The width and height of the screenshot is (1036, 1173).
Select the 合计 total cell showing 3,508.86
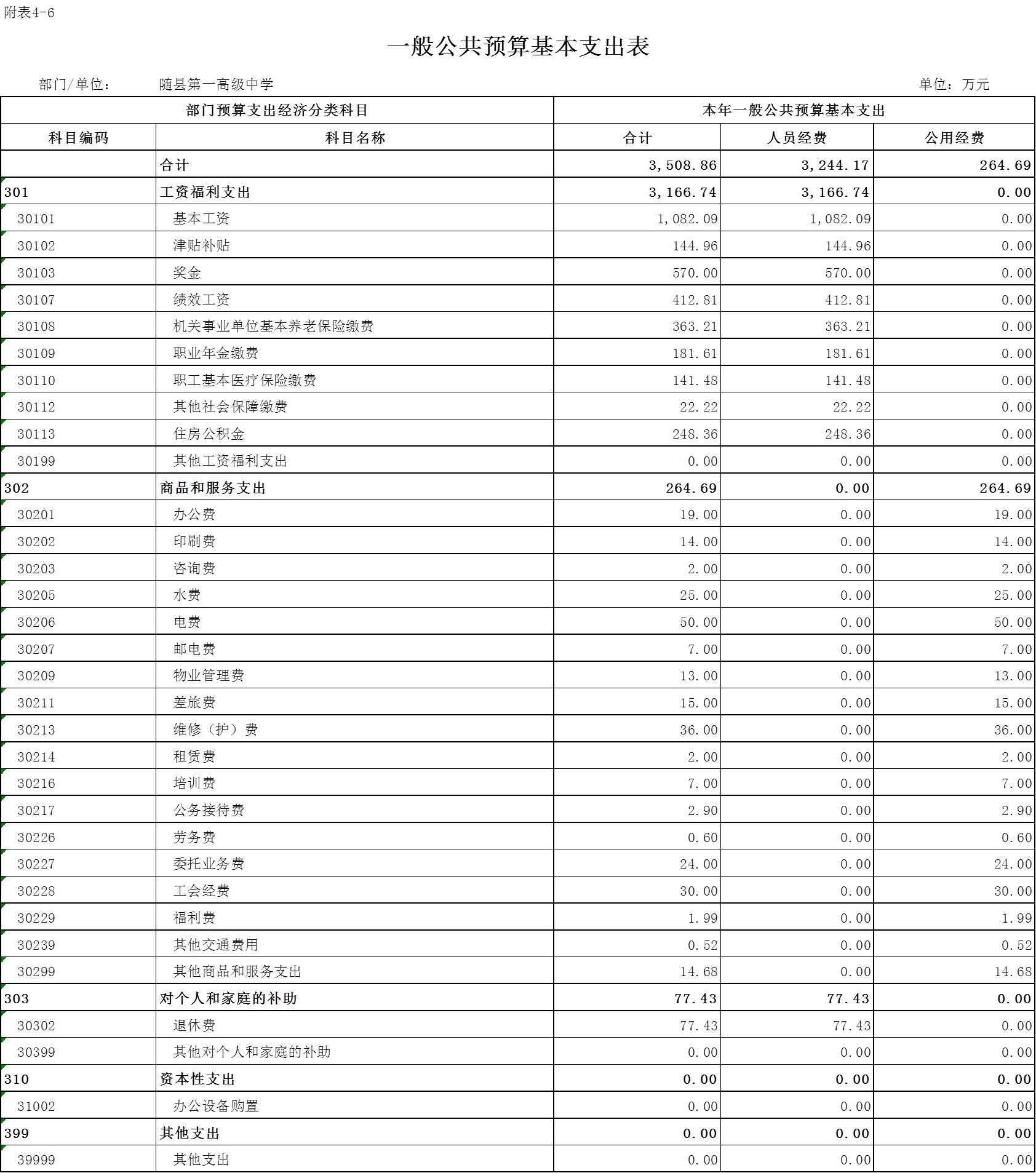[x=637, y=164]
